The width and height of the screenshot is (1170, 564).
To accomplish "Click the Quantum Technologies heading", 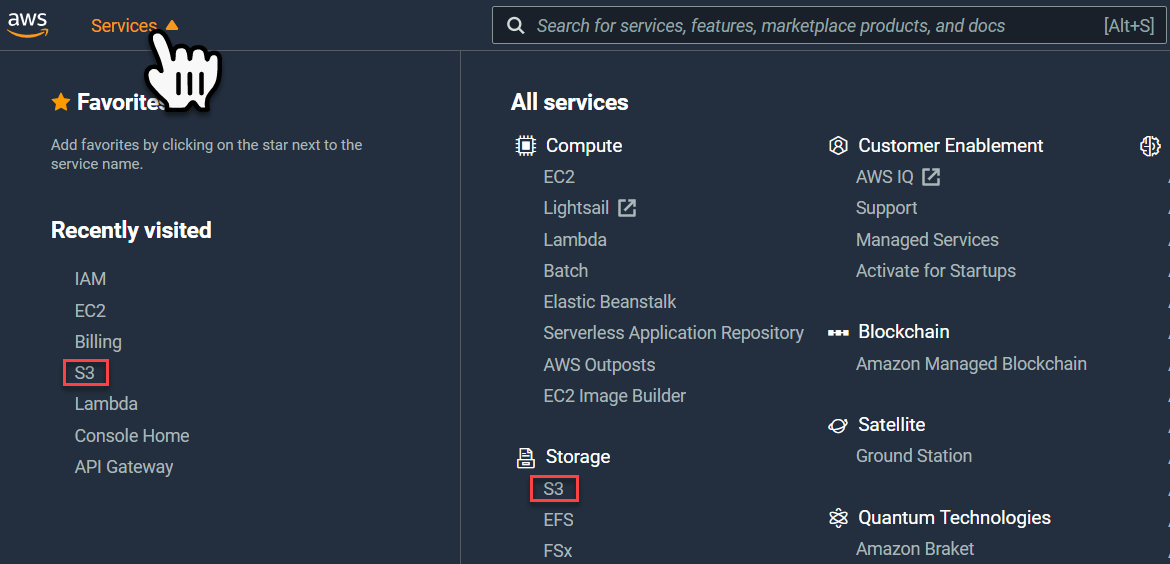I will 955,518.
